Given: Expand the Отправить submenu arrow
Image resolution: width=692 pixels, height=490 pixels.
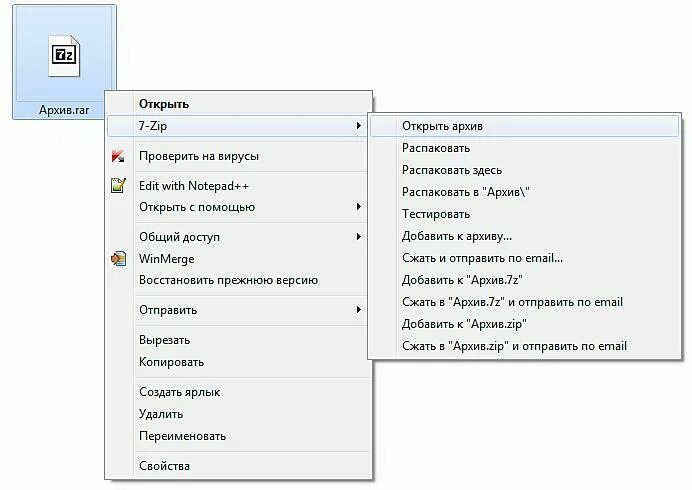Looking at the screenshot, I should pyautogui.click(x=358, y=310).
